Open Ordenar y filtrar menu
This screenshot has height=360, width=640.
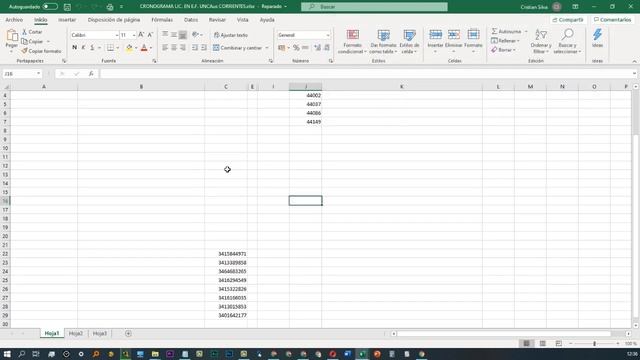click(542, 41)
